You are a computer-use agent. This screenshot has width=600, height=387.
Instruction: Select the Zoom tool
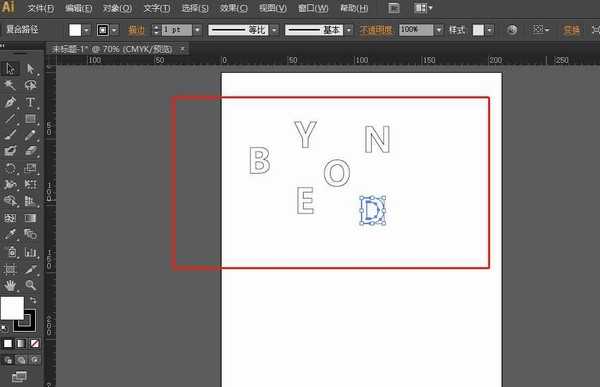(30, 285)
